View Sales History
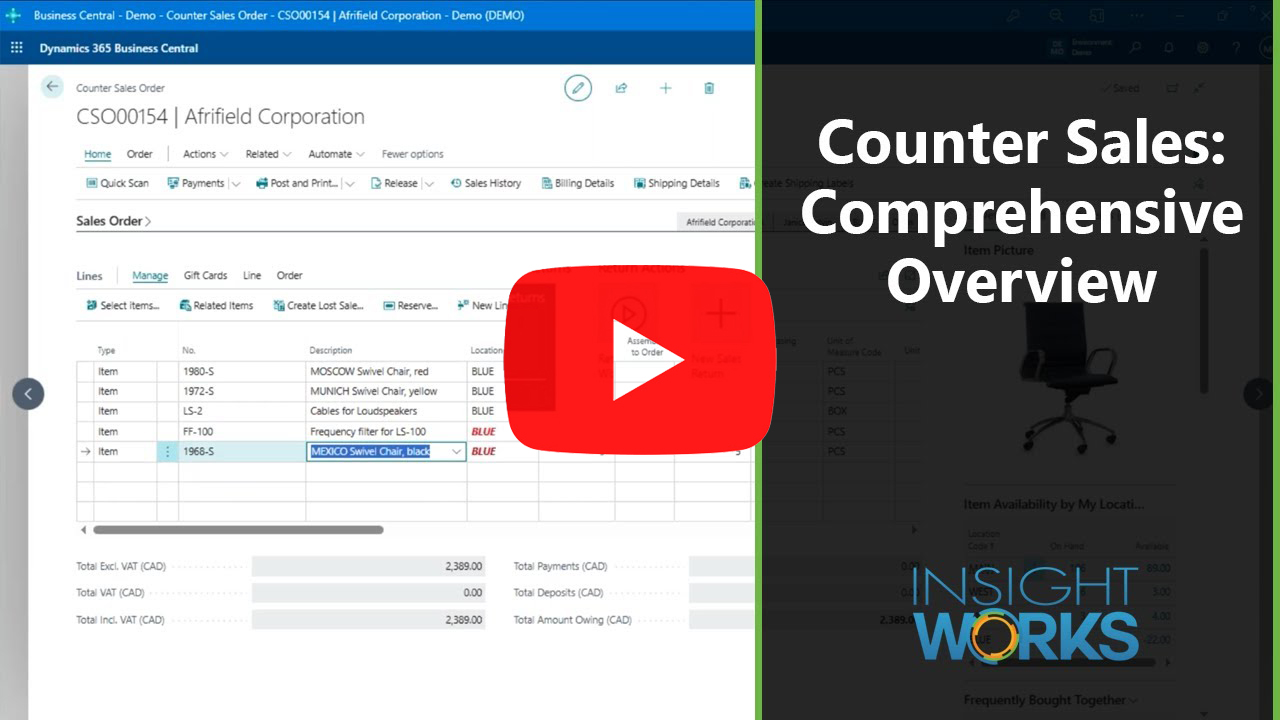The width and height of the screenshot is (1280, 720). pyautogui.click(x=485, y=183)
